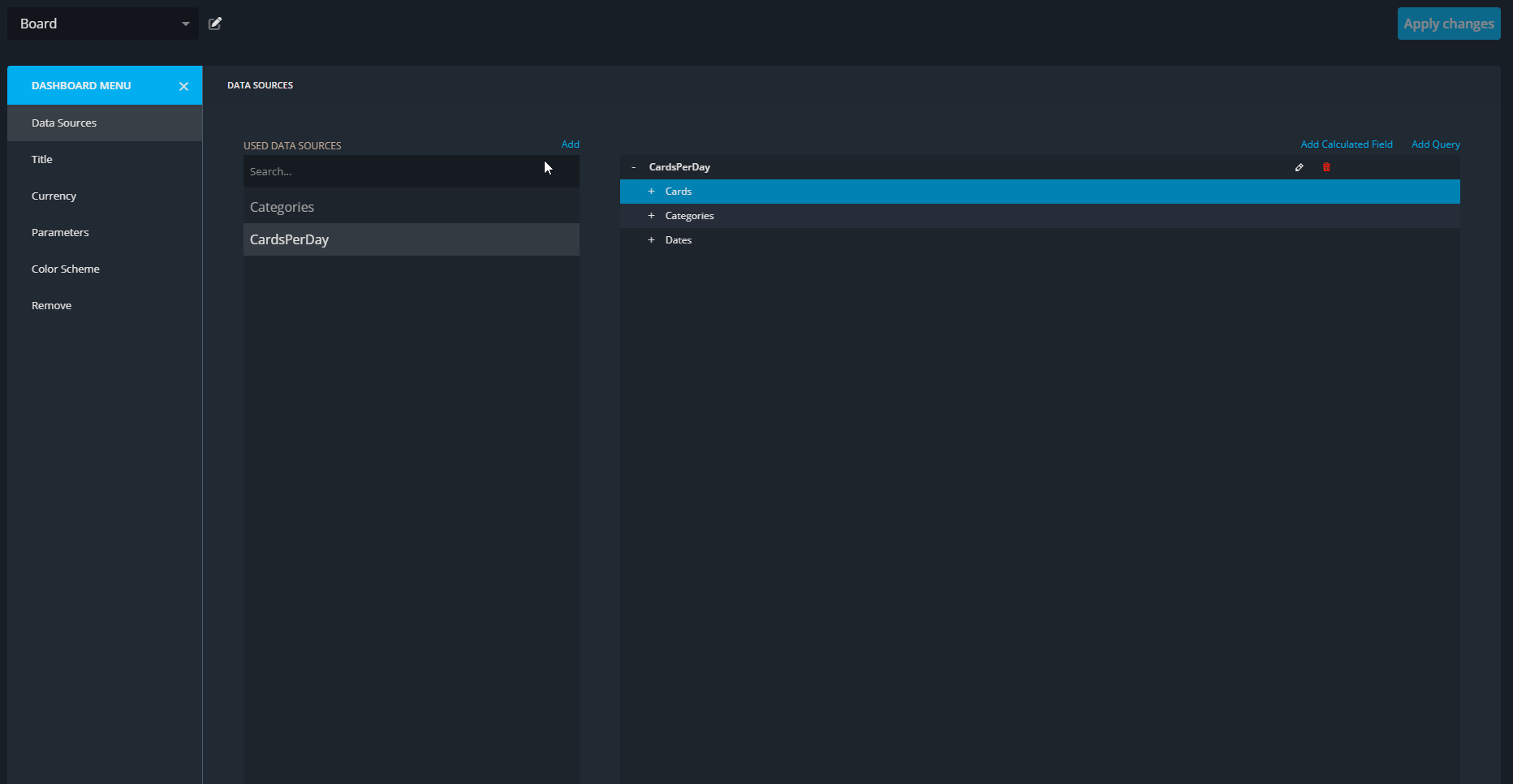Click the Add Query link
1513x784 pixels.
1435,144
